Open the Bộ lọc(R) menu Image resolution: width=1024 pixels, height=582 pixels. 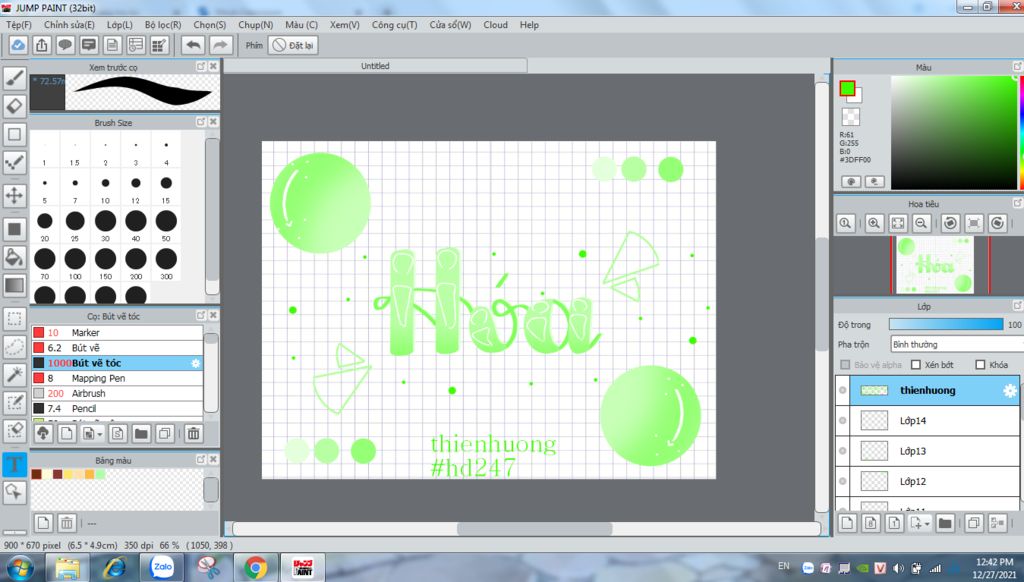[x=163, y=25]
